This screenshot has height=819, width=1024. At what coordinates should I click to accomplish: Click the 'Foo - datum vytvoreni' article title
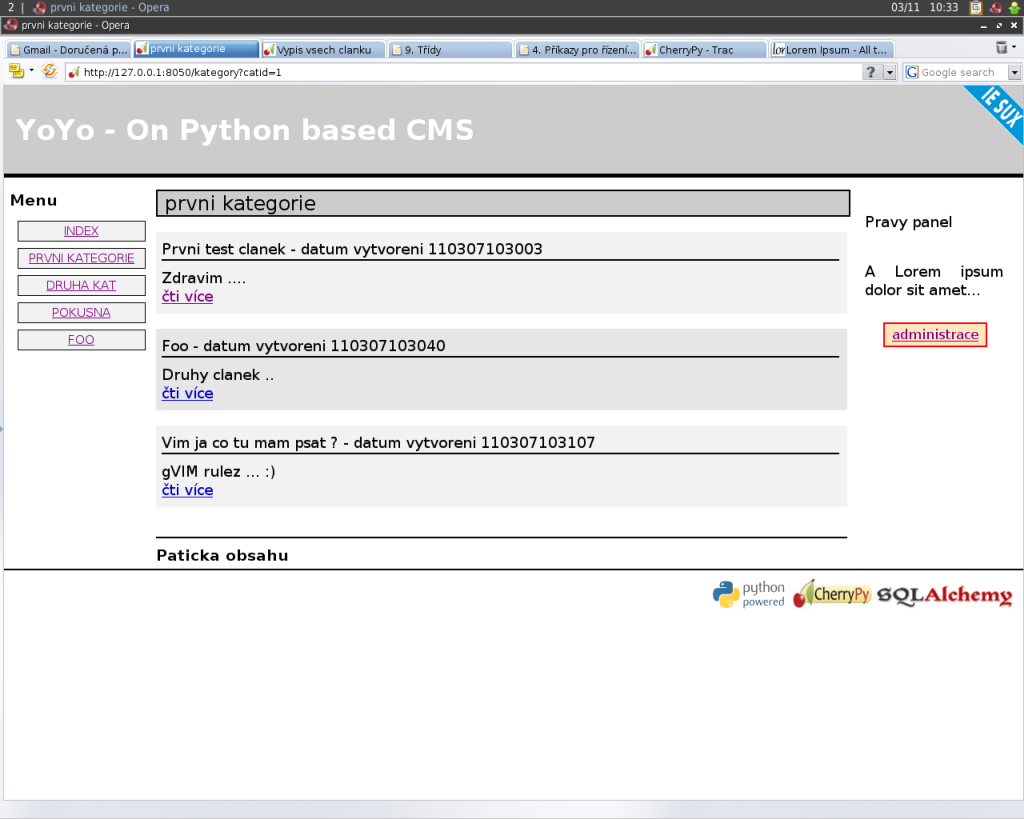304,345
